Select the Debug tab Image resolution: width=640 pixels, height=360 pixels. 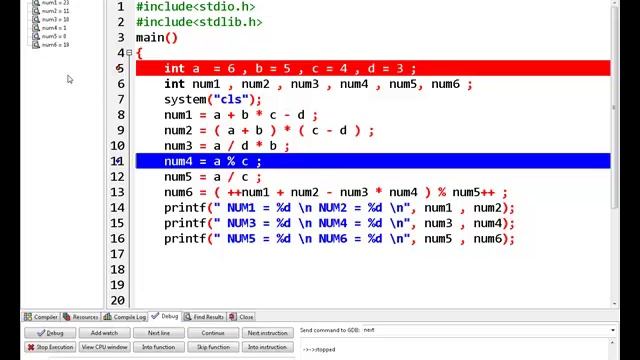(x=165, y=316)
